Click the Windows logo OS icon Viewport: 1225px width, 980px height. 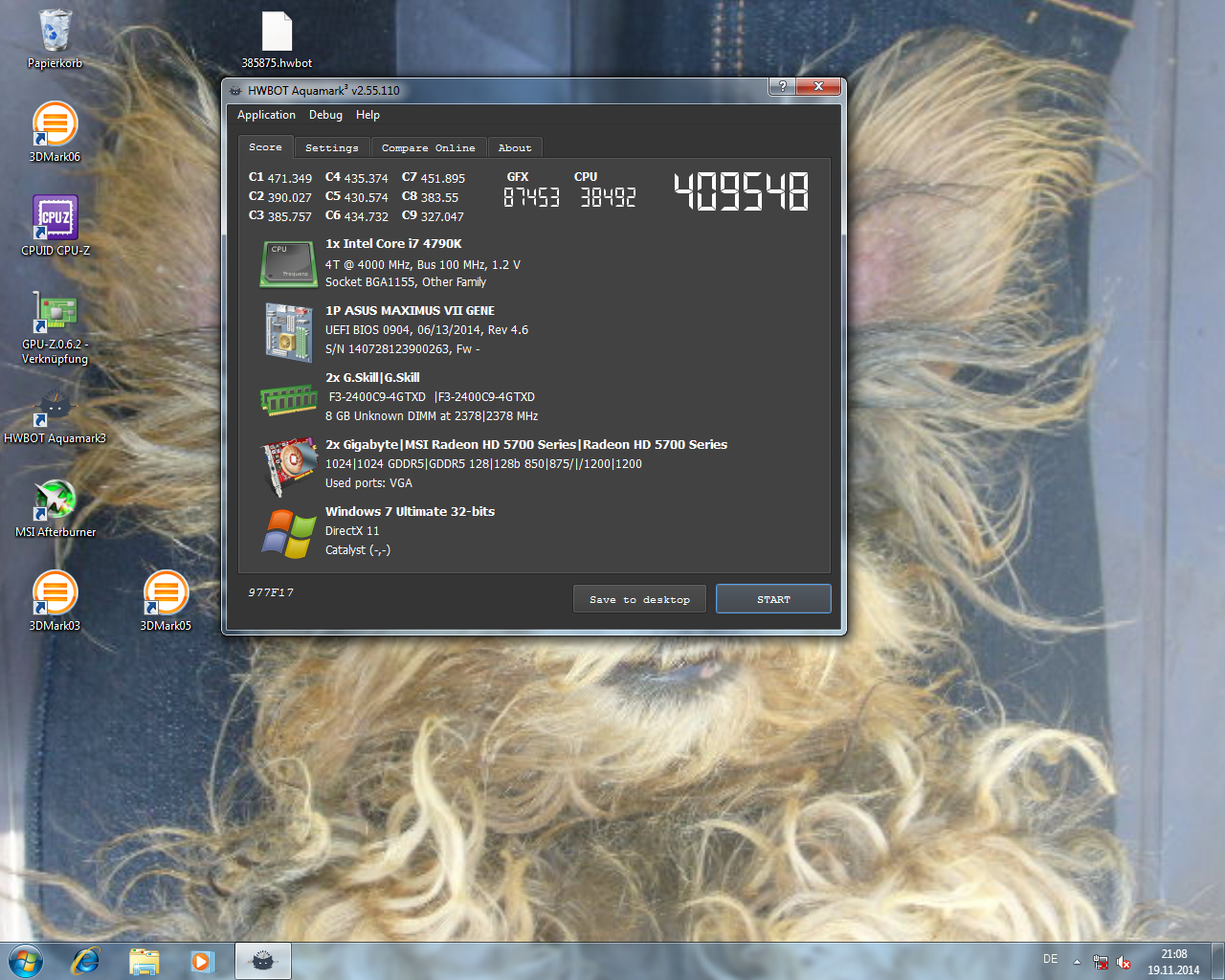pyautogui.click(x=289, y=533)
